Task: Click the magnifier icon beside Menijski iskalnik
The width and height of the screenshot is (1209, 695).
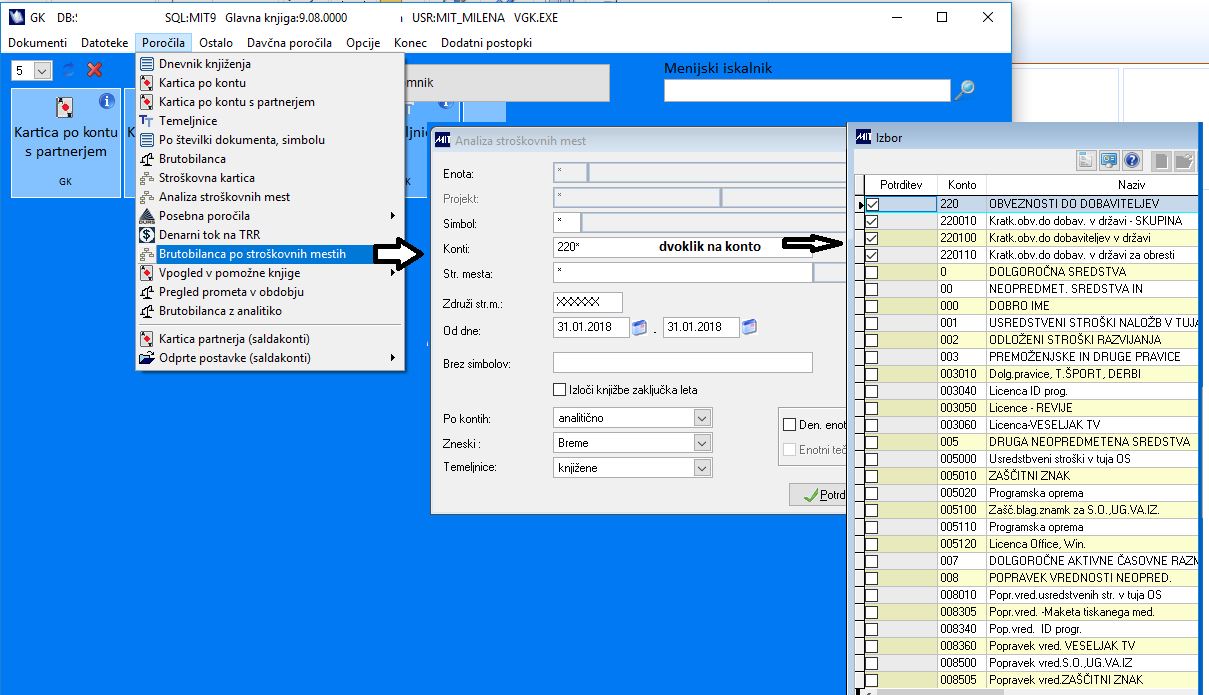Action: point(964,90)
